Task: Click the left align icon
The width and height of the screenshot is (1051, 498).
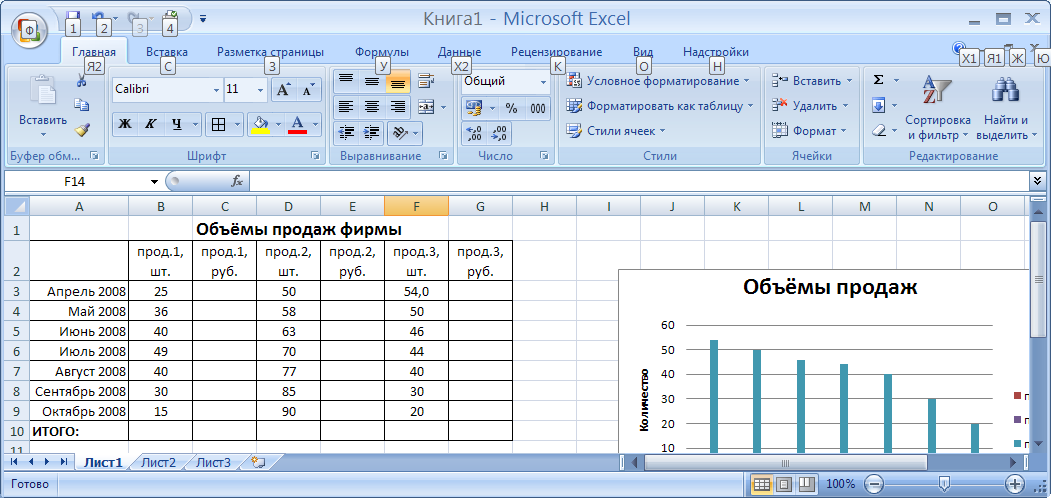Action: (346, 106)
